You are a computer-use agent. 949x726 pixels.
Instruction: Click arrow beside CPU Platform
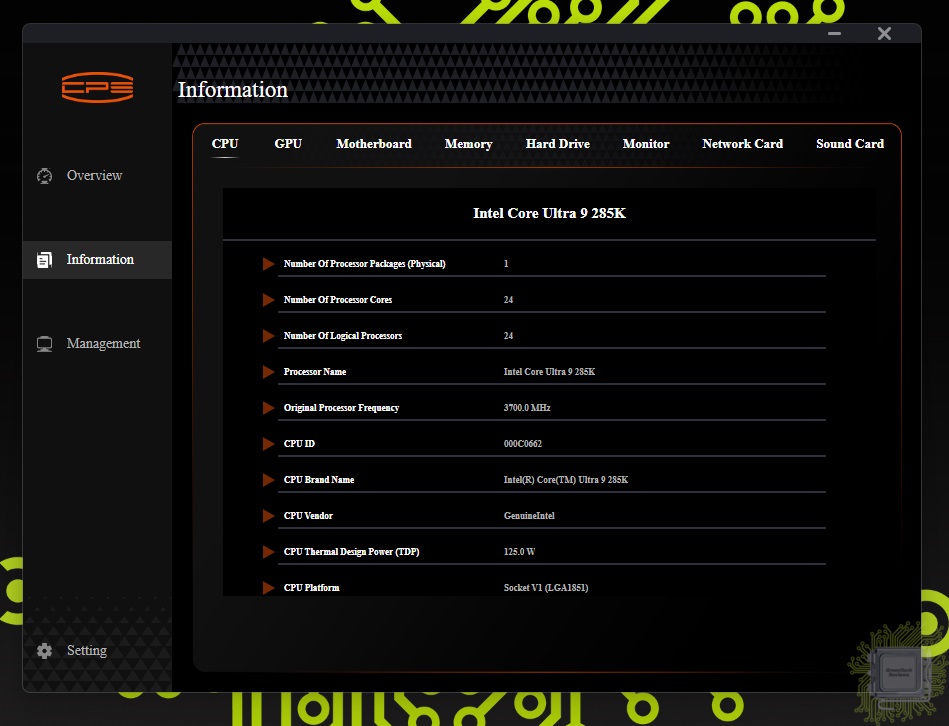(268, 588)
